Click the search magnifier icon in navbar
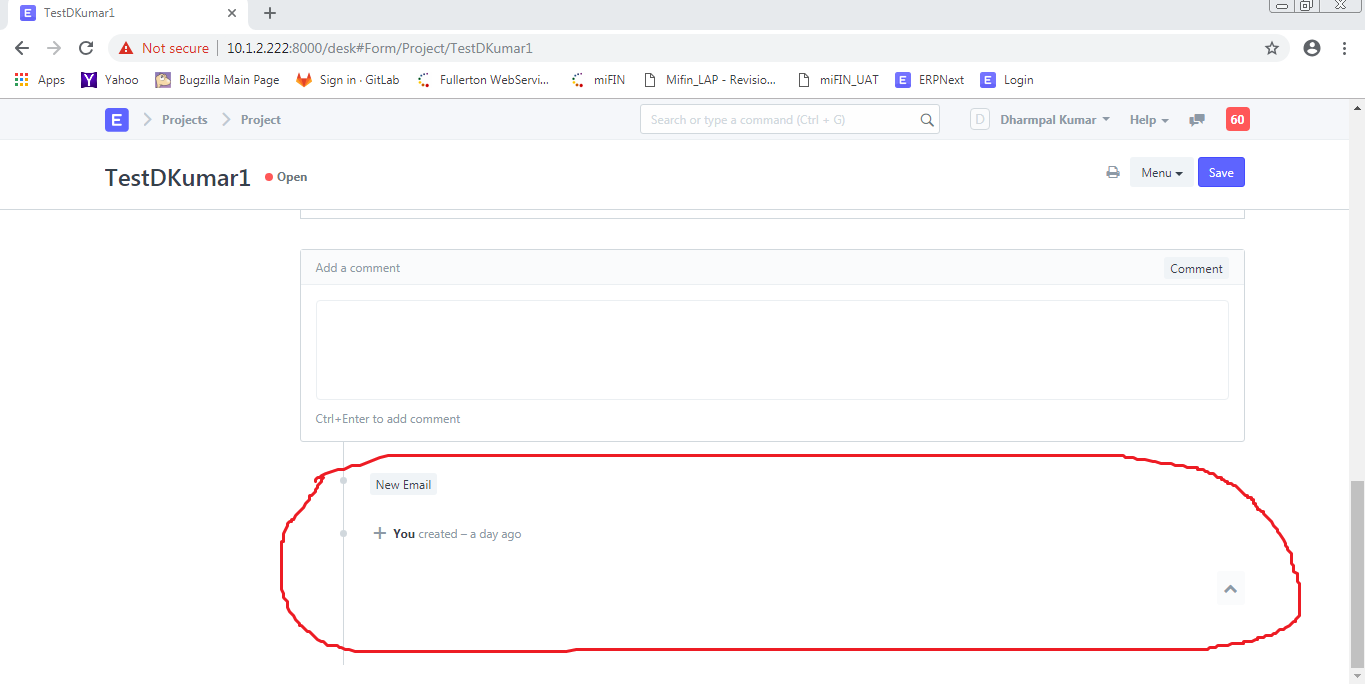Image resolution: width=1365 pixels, height=684 pixels. 926,119
